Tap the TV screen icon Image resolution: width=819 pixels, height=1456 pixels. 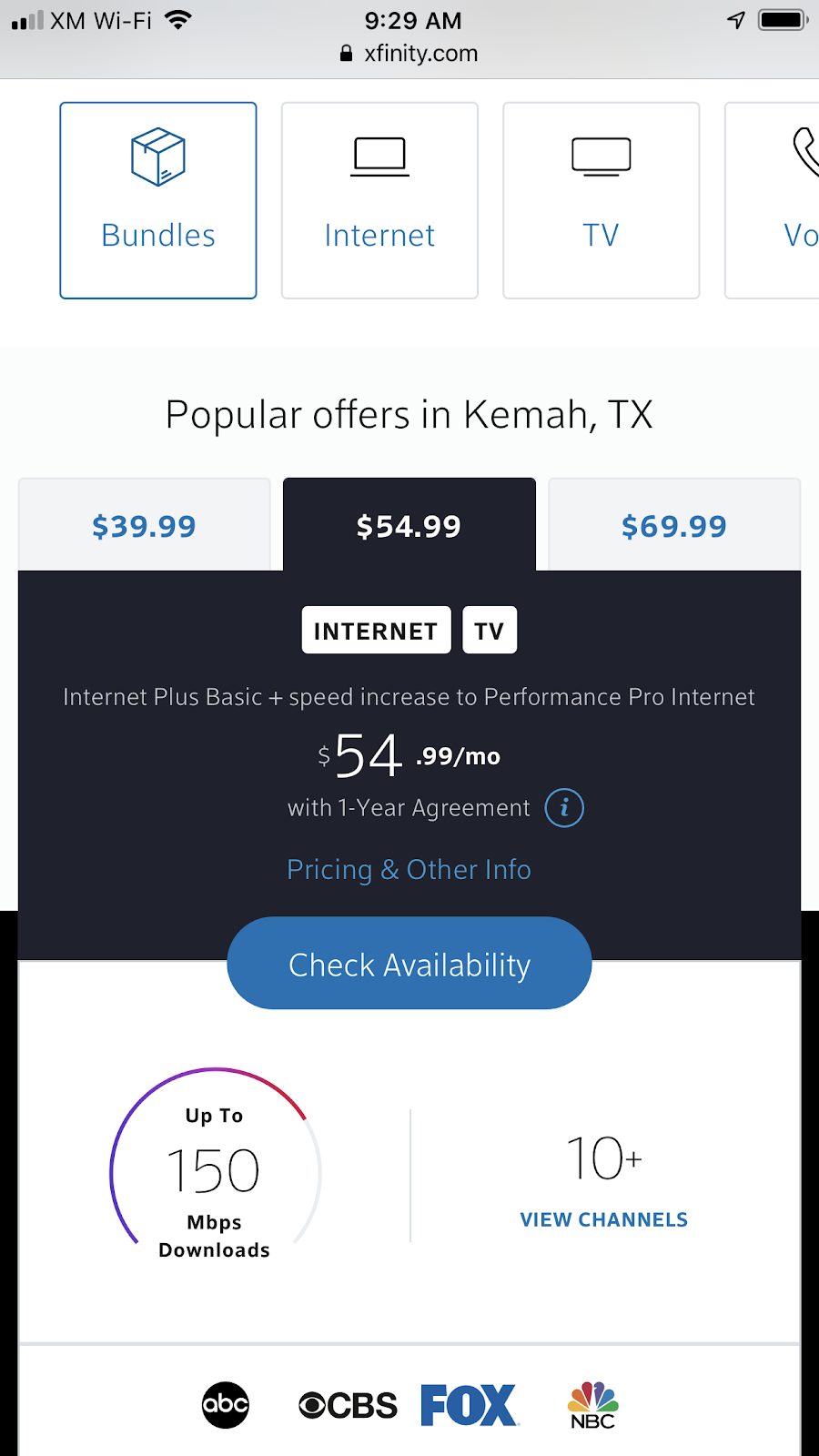pos(601,157)
